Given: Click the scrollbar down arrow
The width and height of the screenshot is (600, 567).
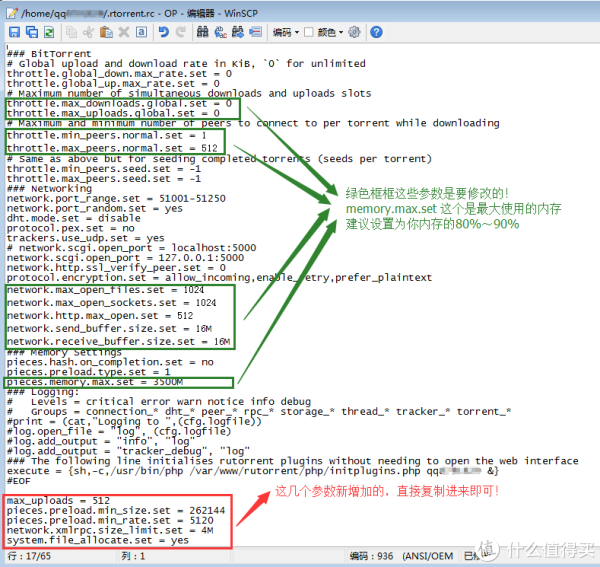Looking at the screenshot, I should (x=590, y=538).
